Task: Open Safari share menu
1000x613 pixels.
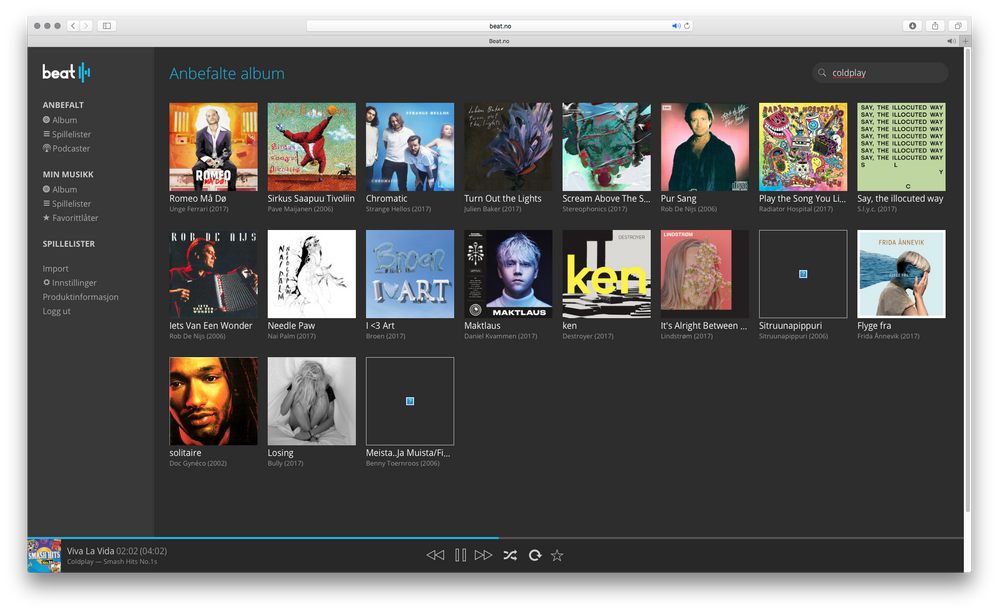Action: (935, 26)
